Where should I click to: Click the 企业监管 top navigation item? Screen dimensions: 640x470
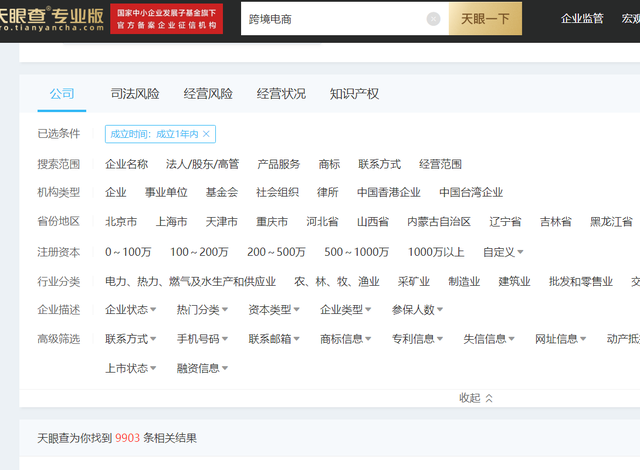coord(582,19)
